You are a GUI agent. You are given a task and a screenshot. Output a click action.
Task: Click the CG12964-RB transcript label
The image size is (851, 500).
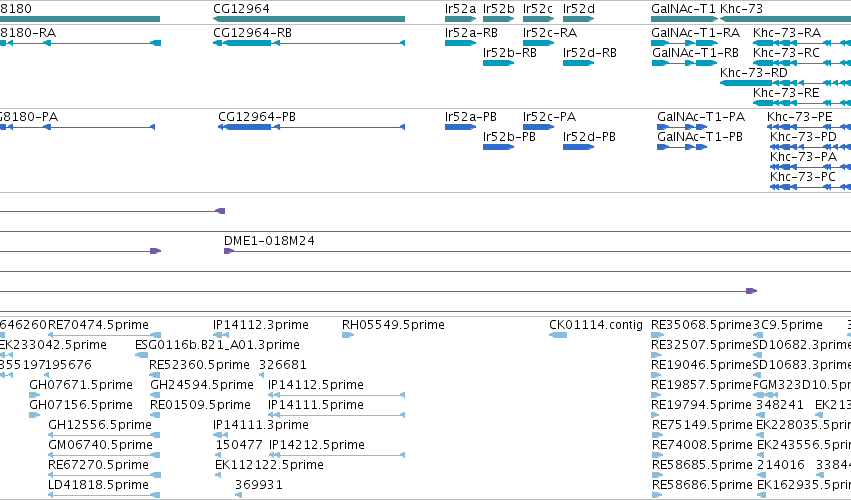pos(252,33)
